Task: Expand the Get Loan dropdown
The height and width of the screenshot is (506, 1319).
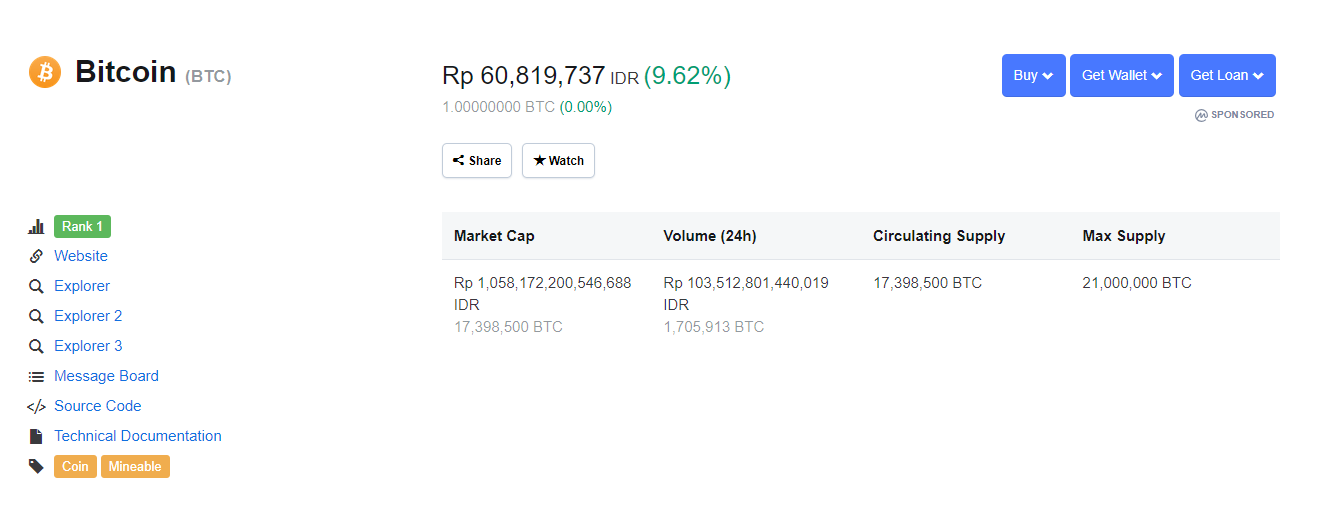Action: 1227,75
